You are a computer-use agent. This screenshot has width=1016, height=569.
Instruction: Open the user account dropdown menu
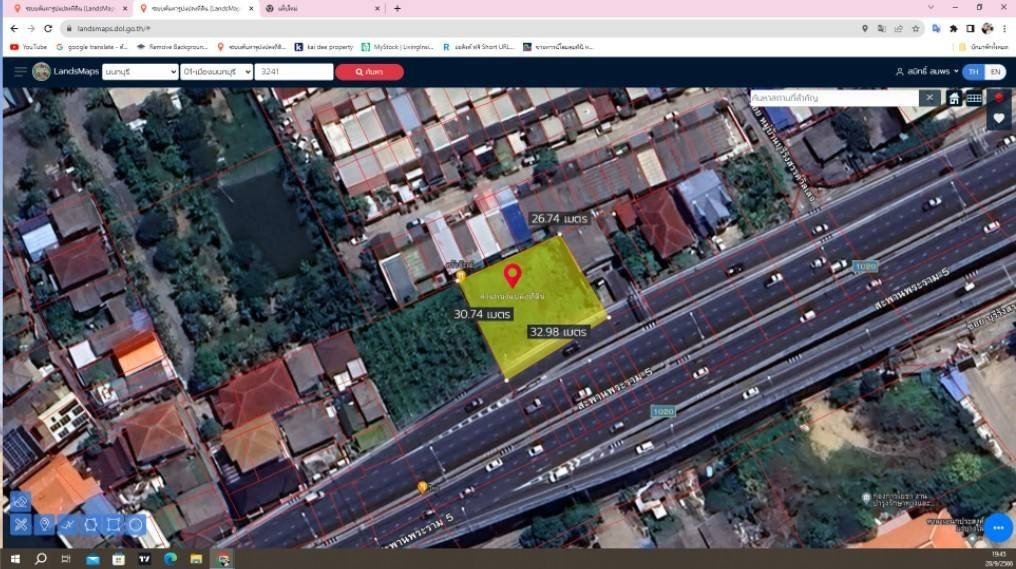pos(927,72)
